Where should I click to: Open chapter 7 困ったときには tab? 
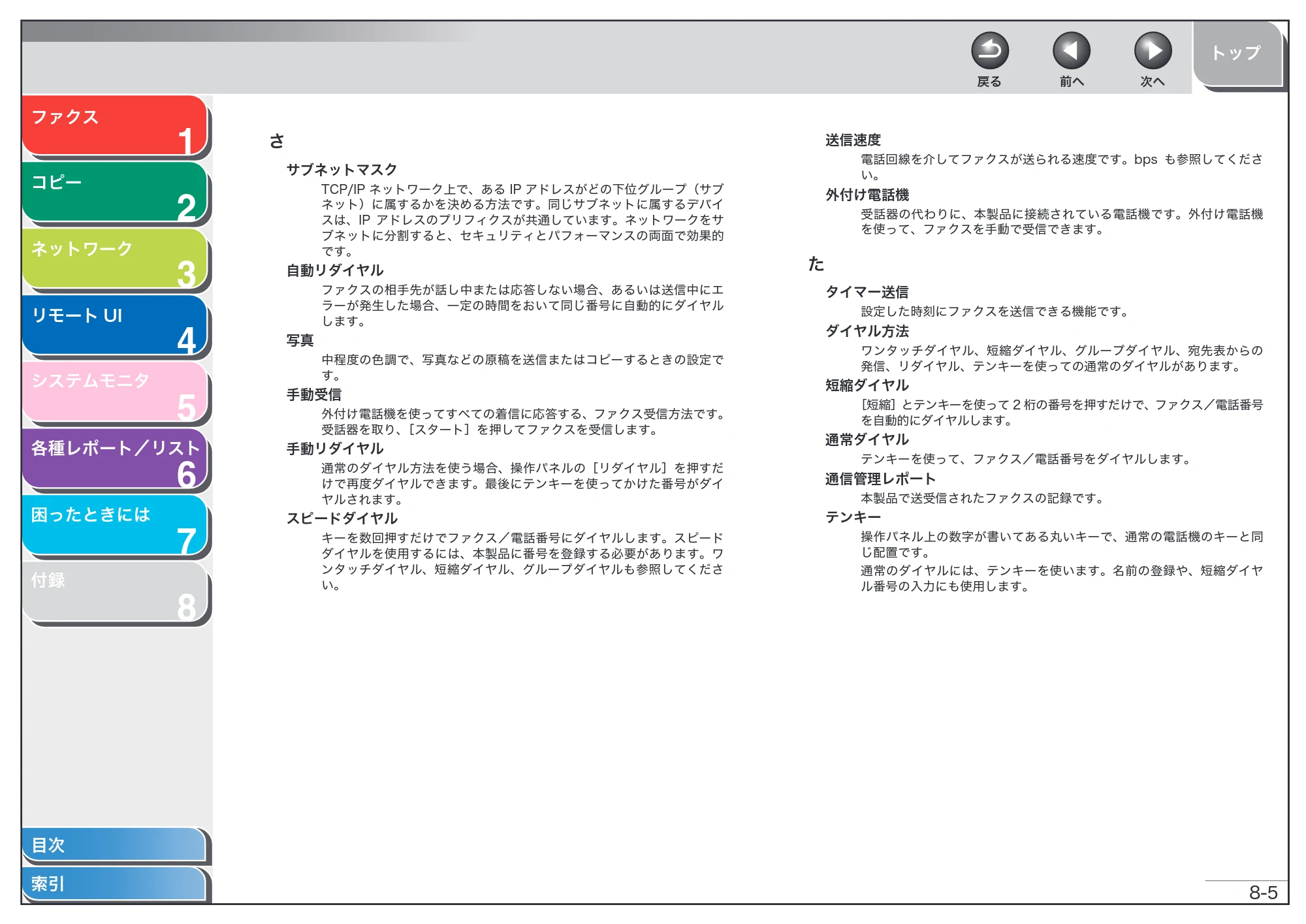pyautogui.click(x=115, y=525)
